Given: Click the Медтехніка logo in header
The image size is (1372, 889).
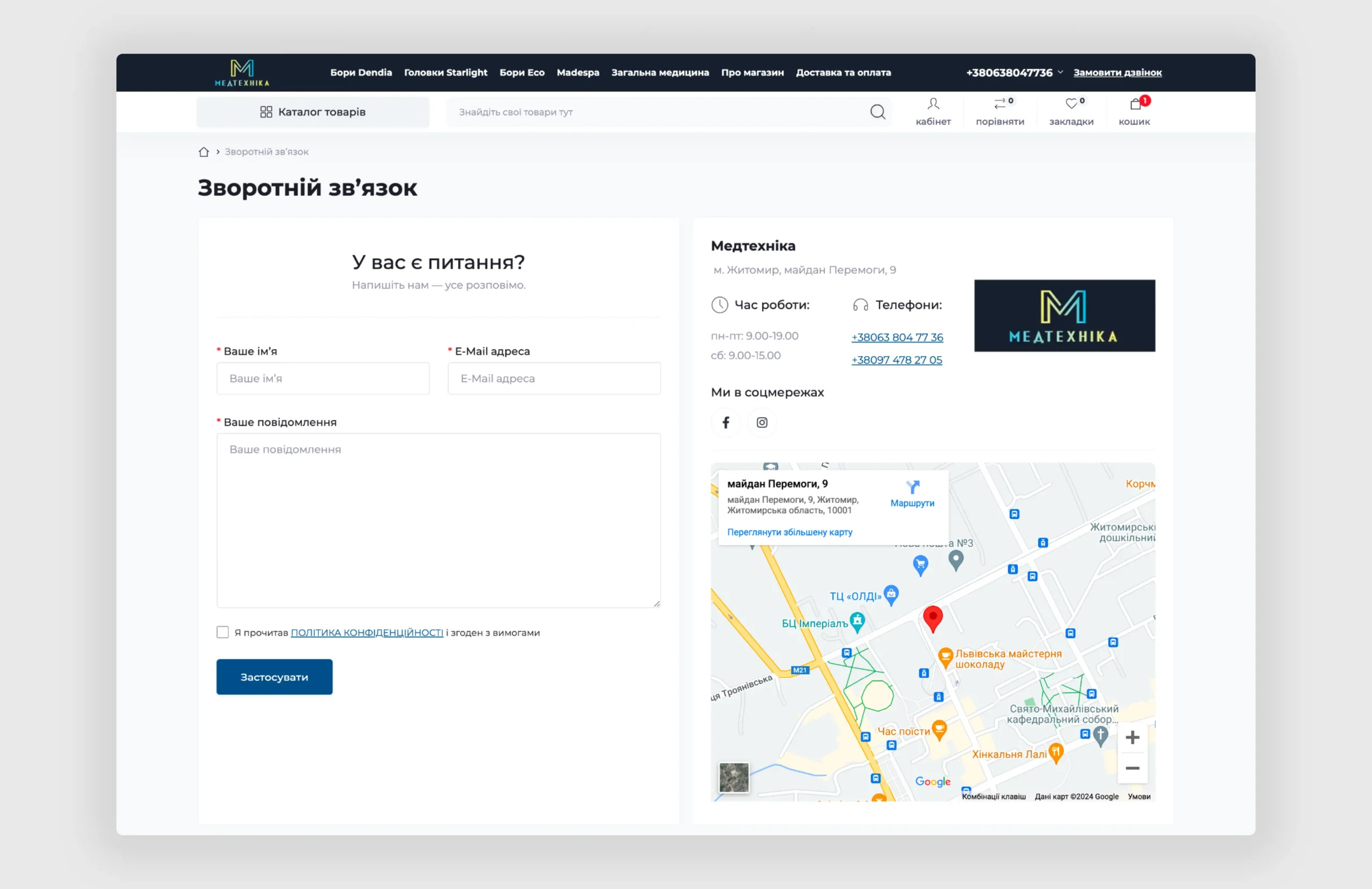Looking at the screenshot, I should pyautogui.click(x=242, y=73).
